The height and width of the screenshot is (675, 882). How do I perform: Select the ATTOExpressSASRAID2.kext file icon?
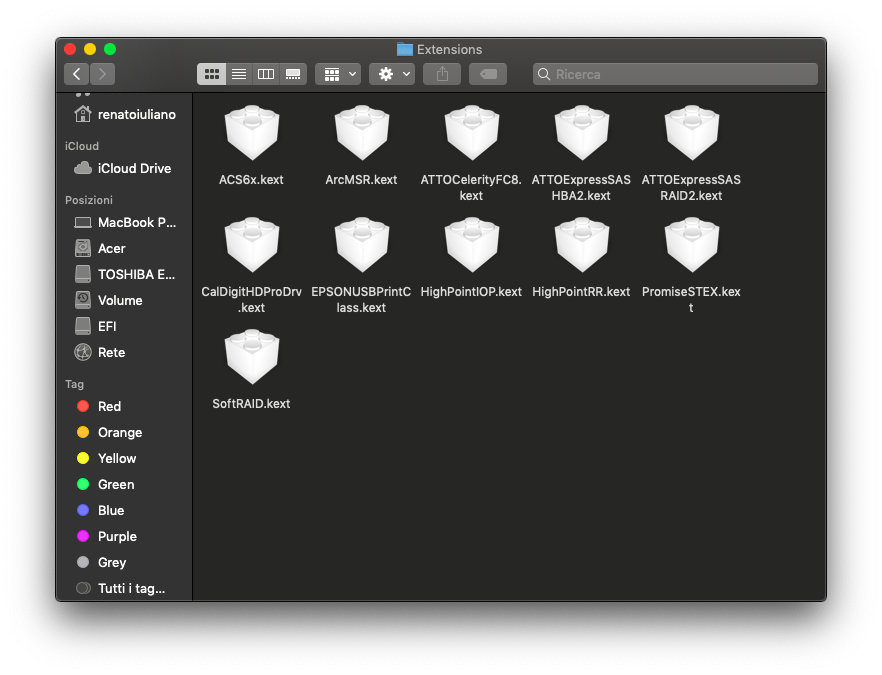pos(691,133)
